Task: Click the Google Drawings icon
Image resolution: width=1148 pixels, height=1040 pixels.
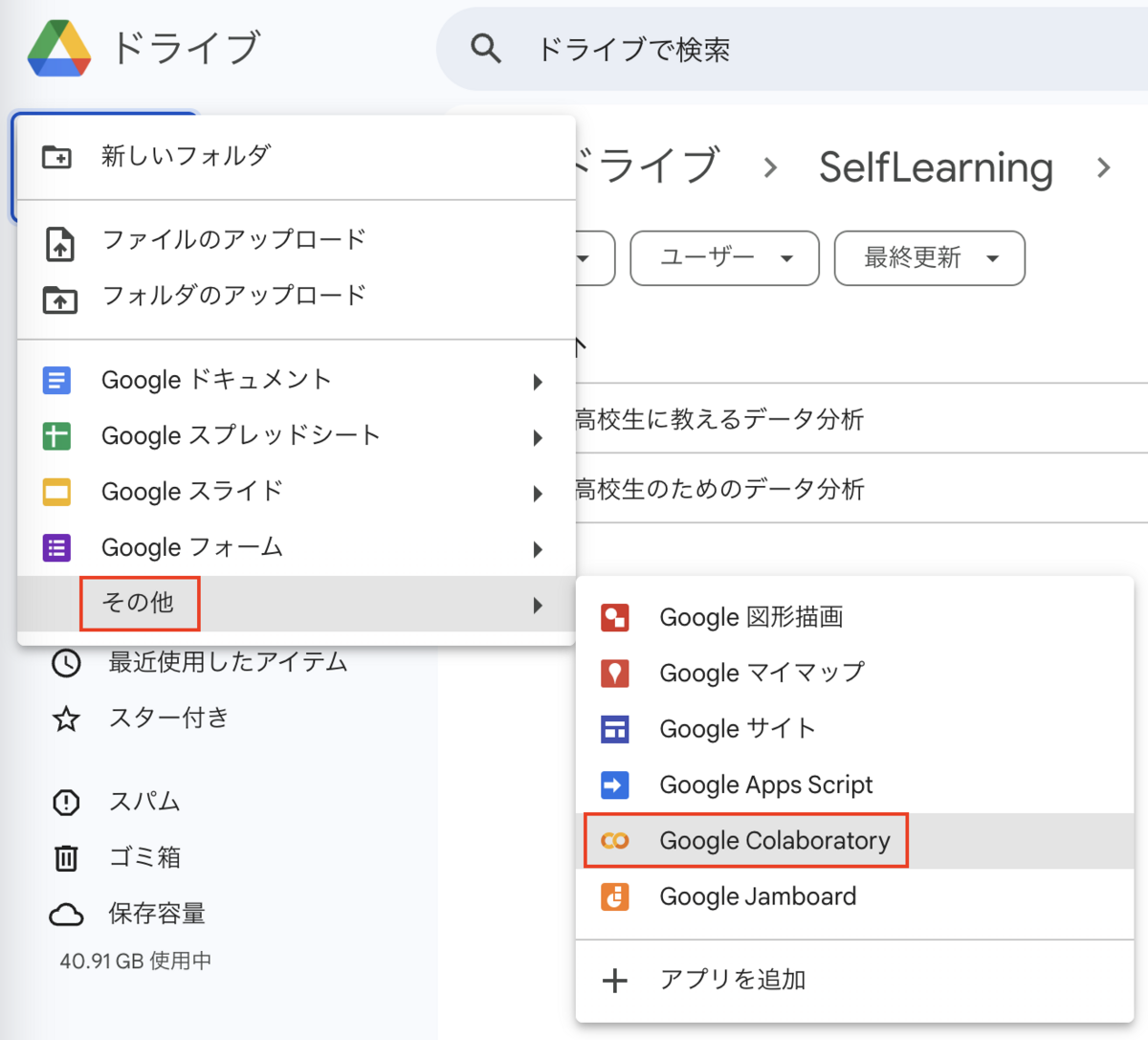Action: coord(614,618)
